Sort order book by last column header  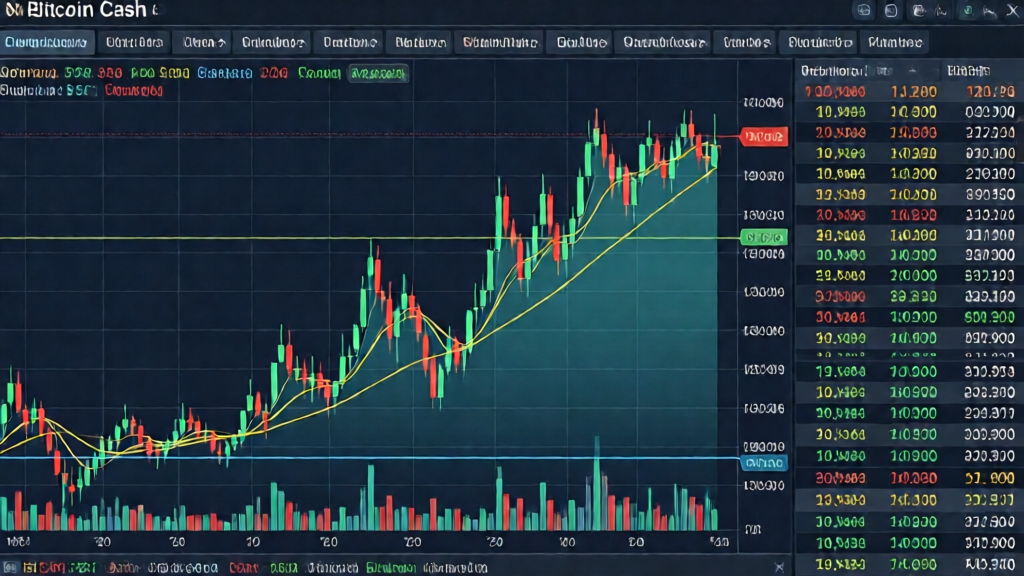pos(968,72)
